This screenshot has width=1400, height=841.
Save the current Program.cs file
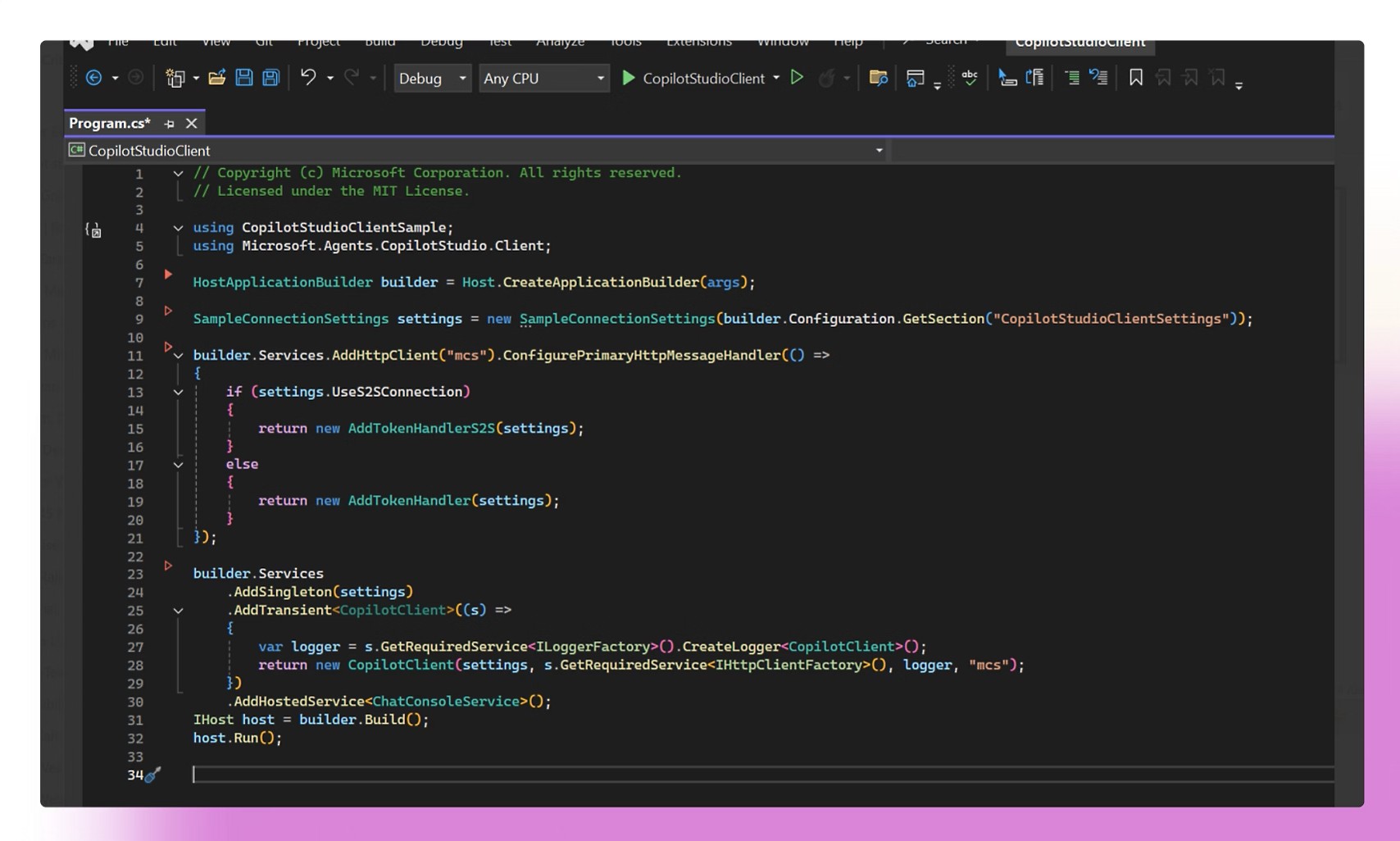tap(244, 77)
